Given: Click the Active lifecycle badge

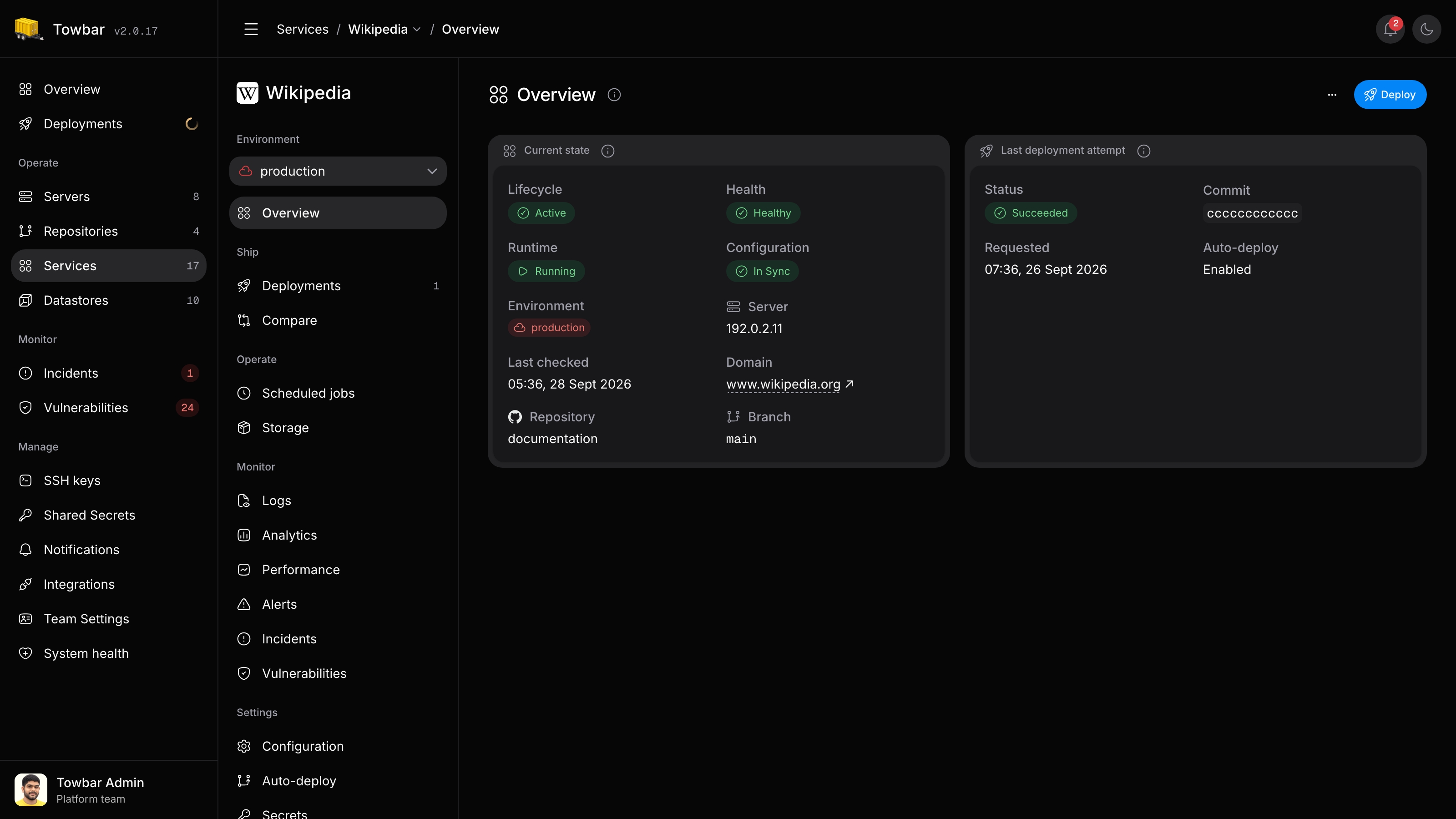Looking at the screenshot, I should (541, 213).
